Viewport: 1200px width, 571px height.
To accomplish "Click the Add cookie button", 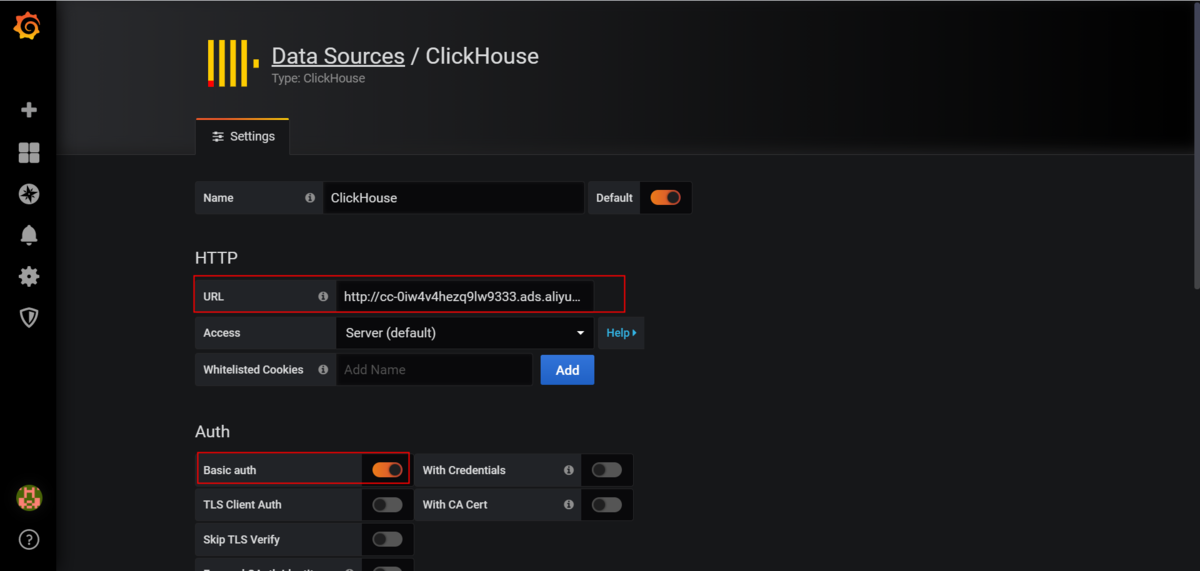I will point(567,370).
